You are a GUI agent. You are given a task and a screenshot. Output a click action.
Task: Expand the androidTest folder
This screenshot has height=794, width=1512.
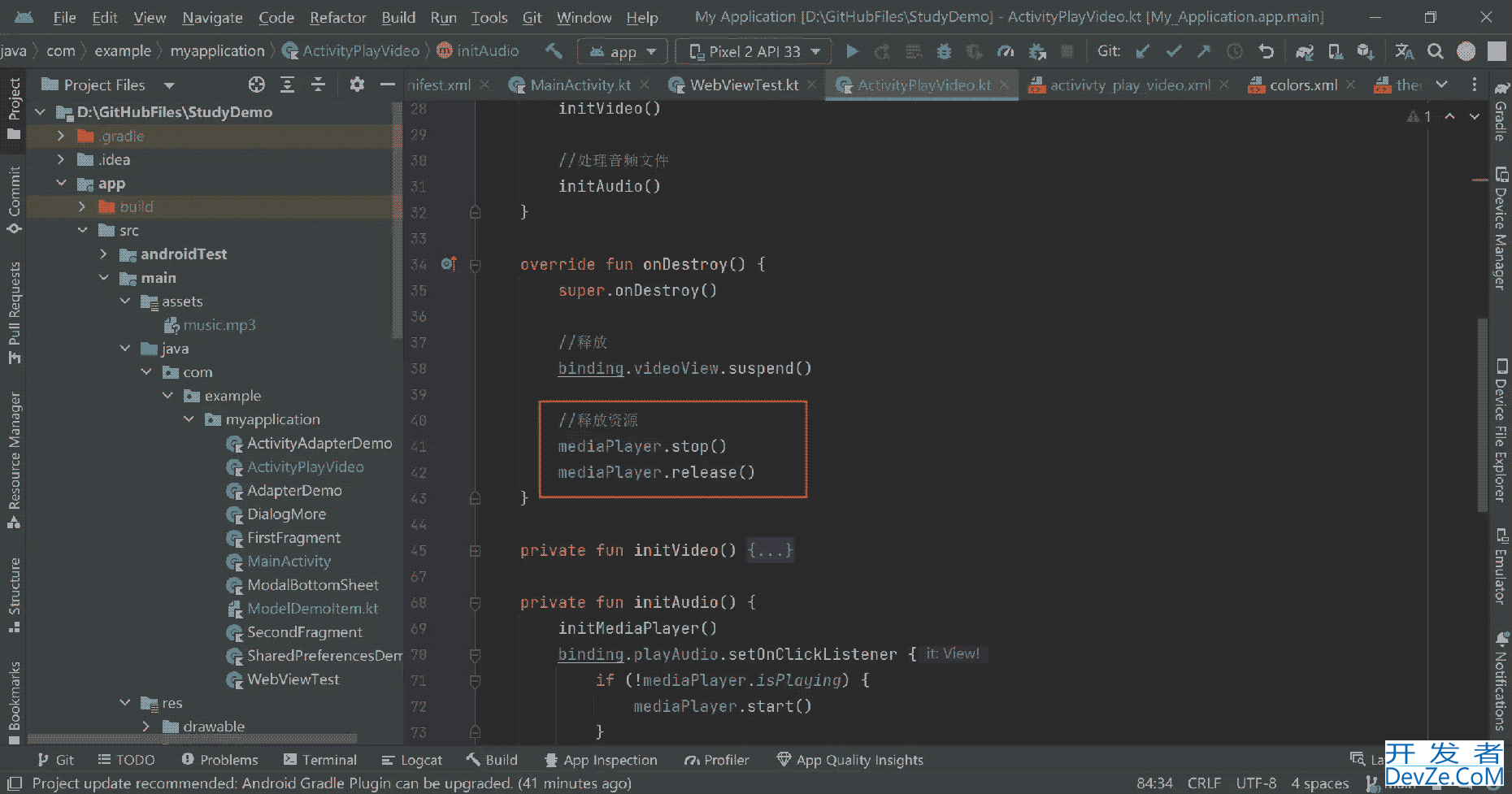point(103,254)
